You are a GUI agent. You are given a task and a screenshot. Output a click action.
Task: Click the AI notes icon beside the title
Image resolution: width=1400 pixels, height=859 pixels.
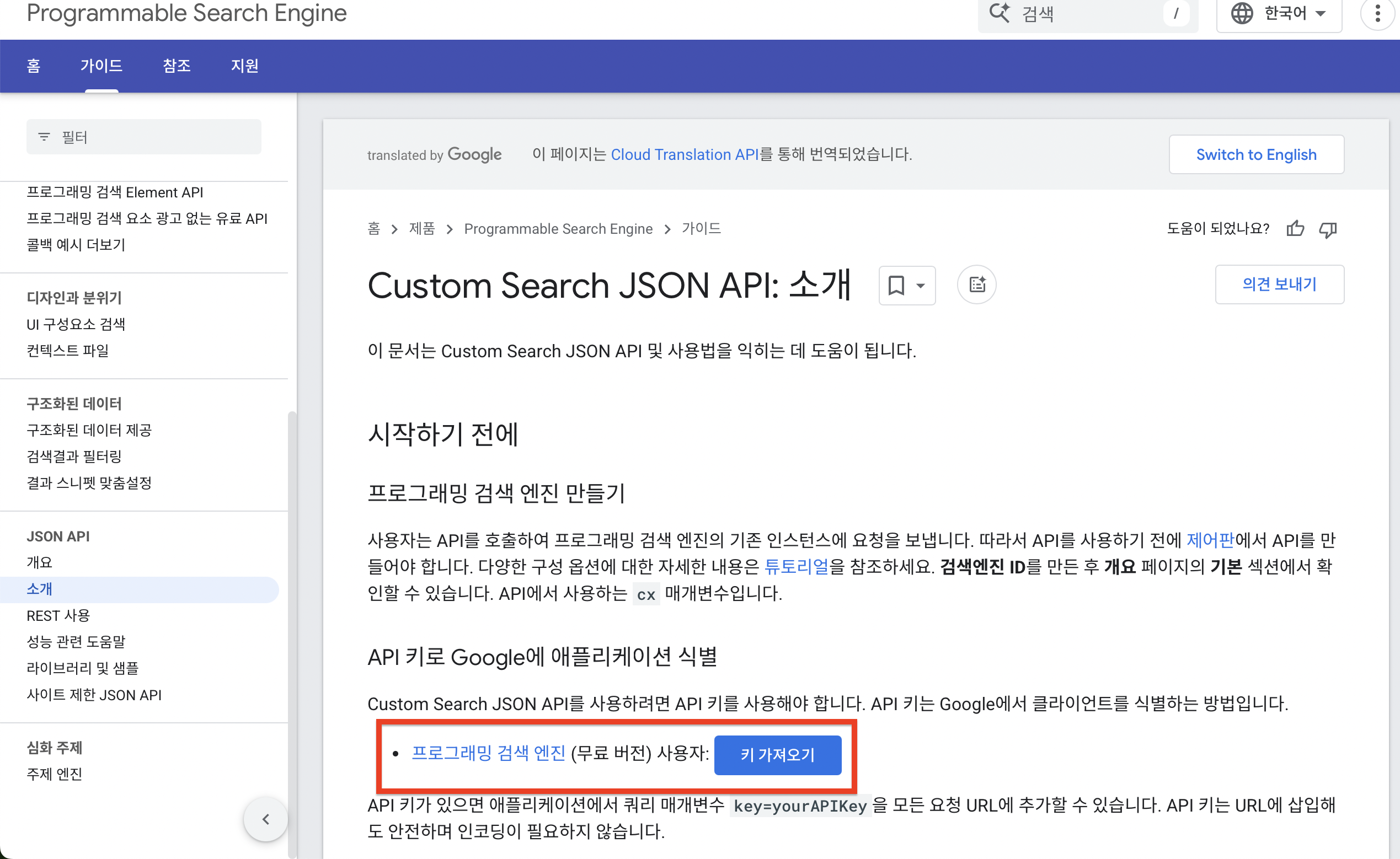click(976, 284)
